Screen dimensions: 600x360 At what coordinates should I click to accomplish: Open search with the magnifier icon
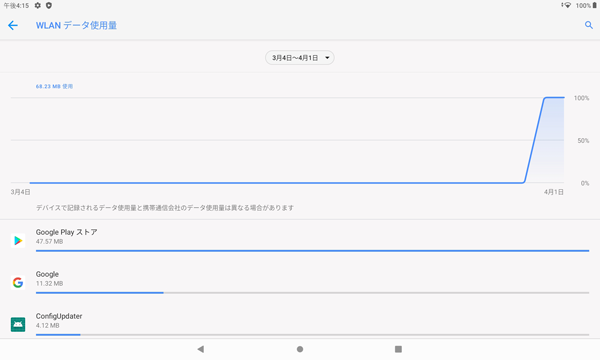[x=589, y=25]
